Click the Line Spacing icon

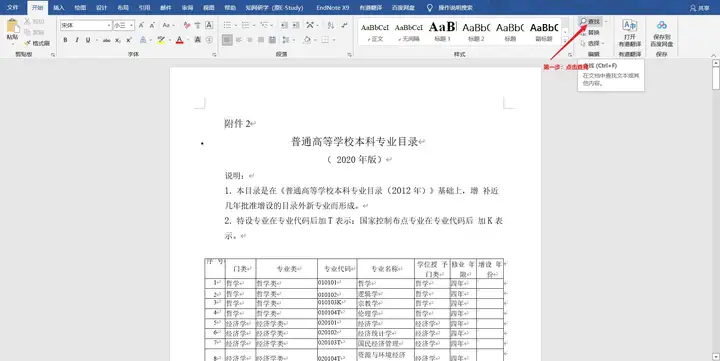coord(286,40)
